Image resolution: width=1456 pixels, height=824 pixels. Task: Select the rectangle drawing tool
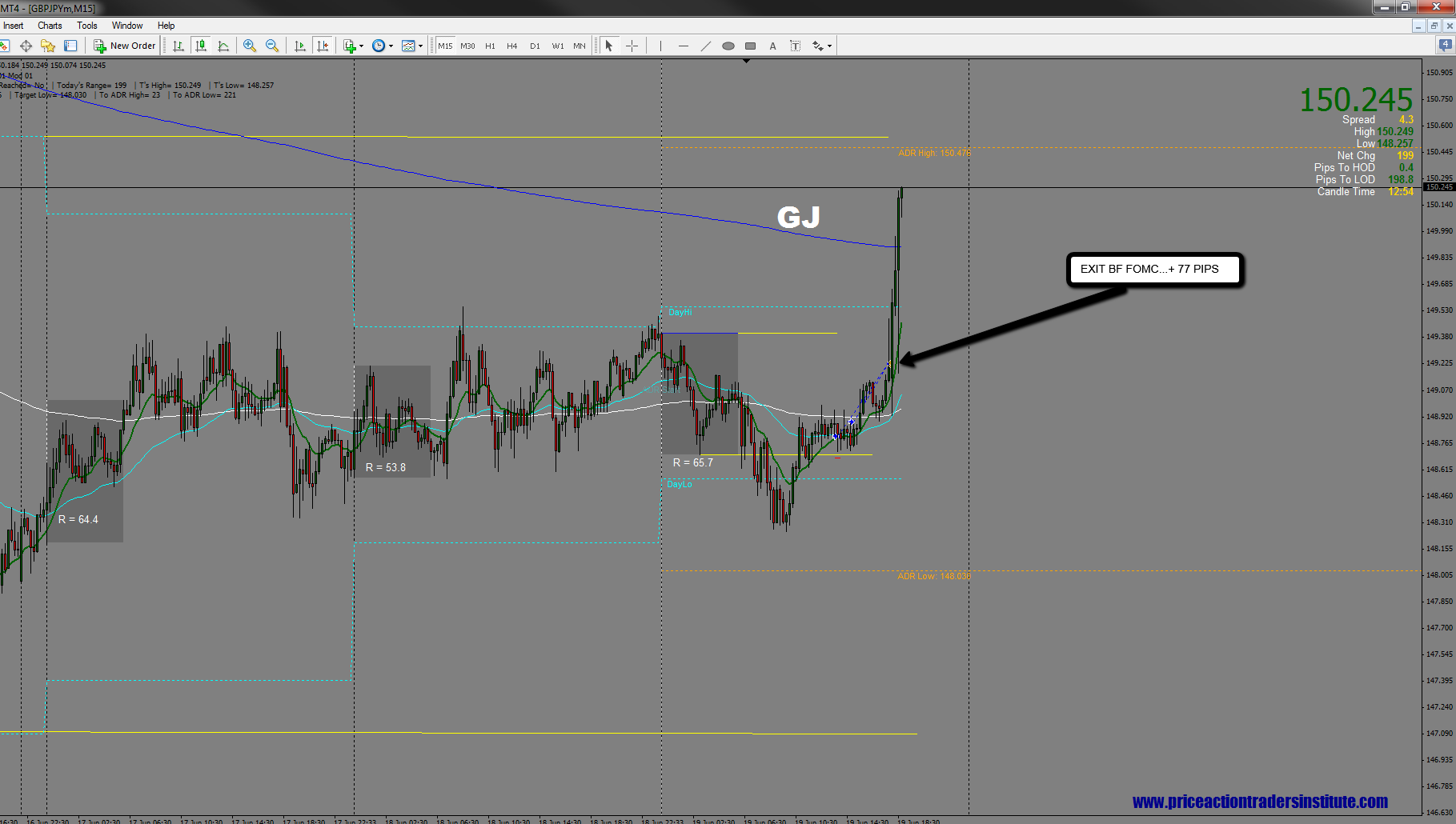coord(750,46)
